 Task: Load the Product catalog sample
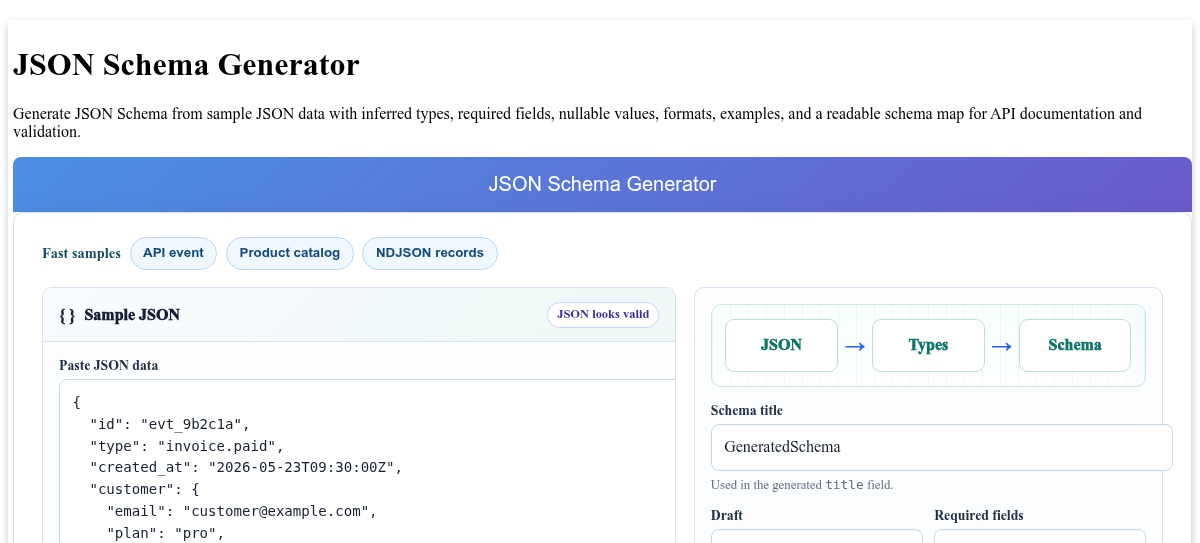290,253
